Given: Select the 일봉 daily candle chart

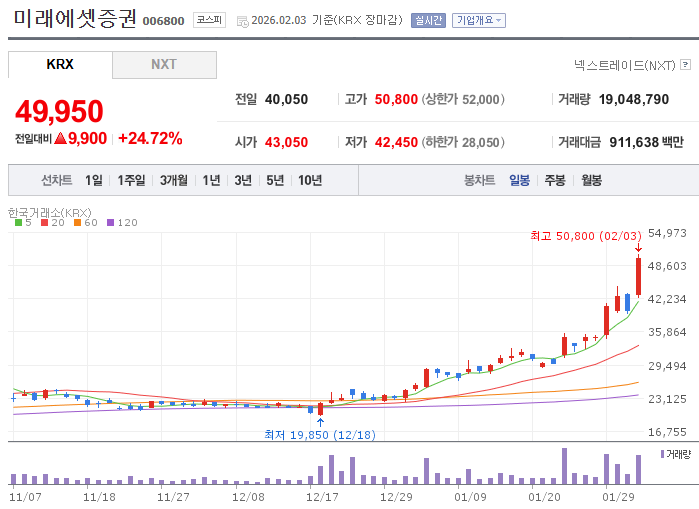Looking at the screenshot, I should 519,181.
